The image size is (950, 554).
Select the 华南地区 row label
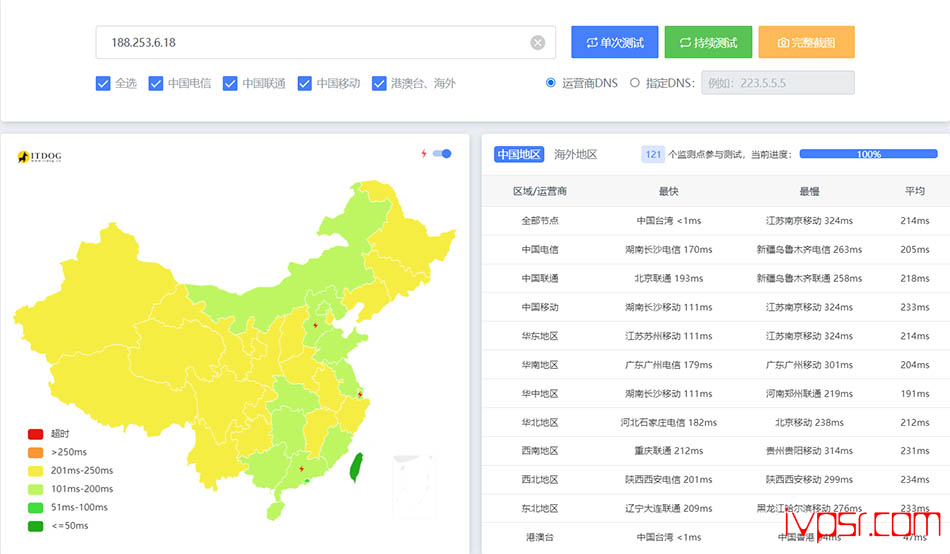[540, 365]
